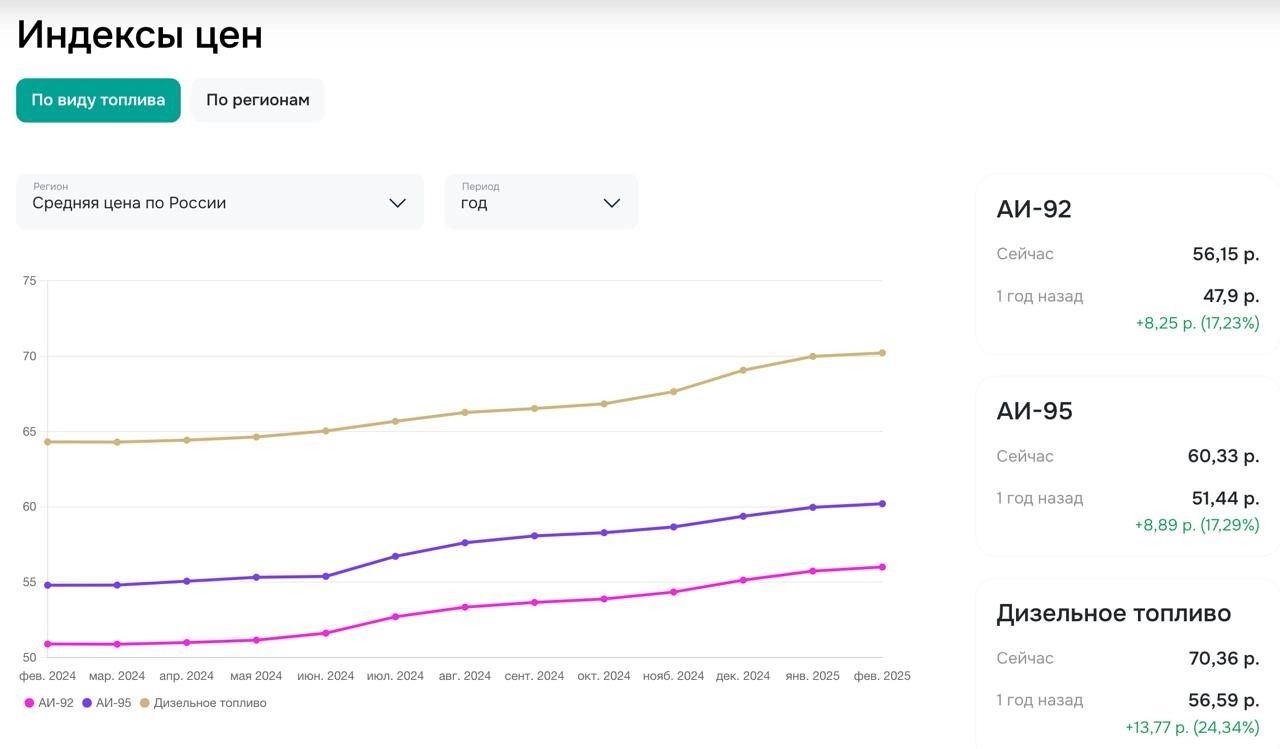The width and height of the screenshot is (1280, 749).
Task: Click the pink АИ-92 legend dot
Action: (29, 703)
